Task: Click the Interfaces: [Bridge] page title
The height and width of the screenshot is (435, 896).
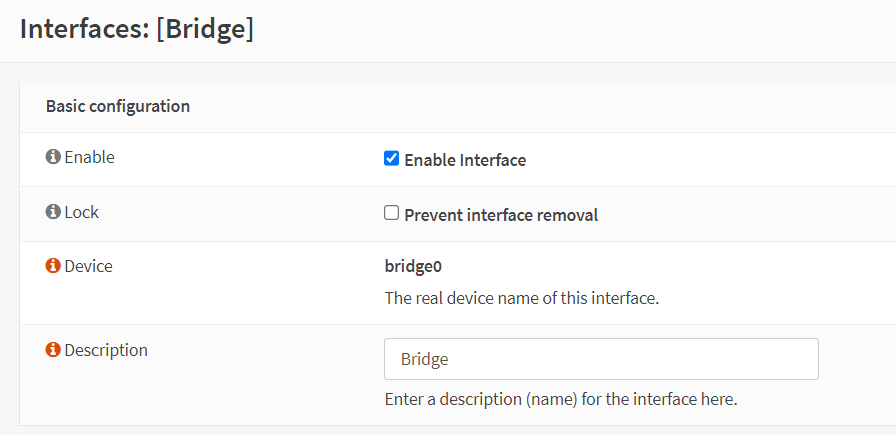Action: pos(137,29)
